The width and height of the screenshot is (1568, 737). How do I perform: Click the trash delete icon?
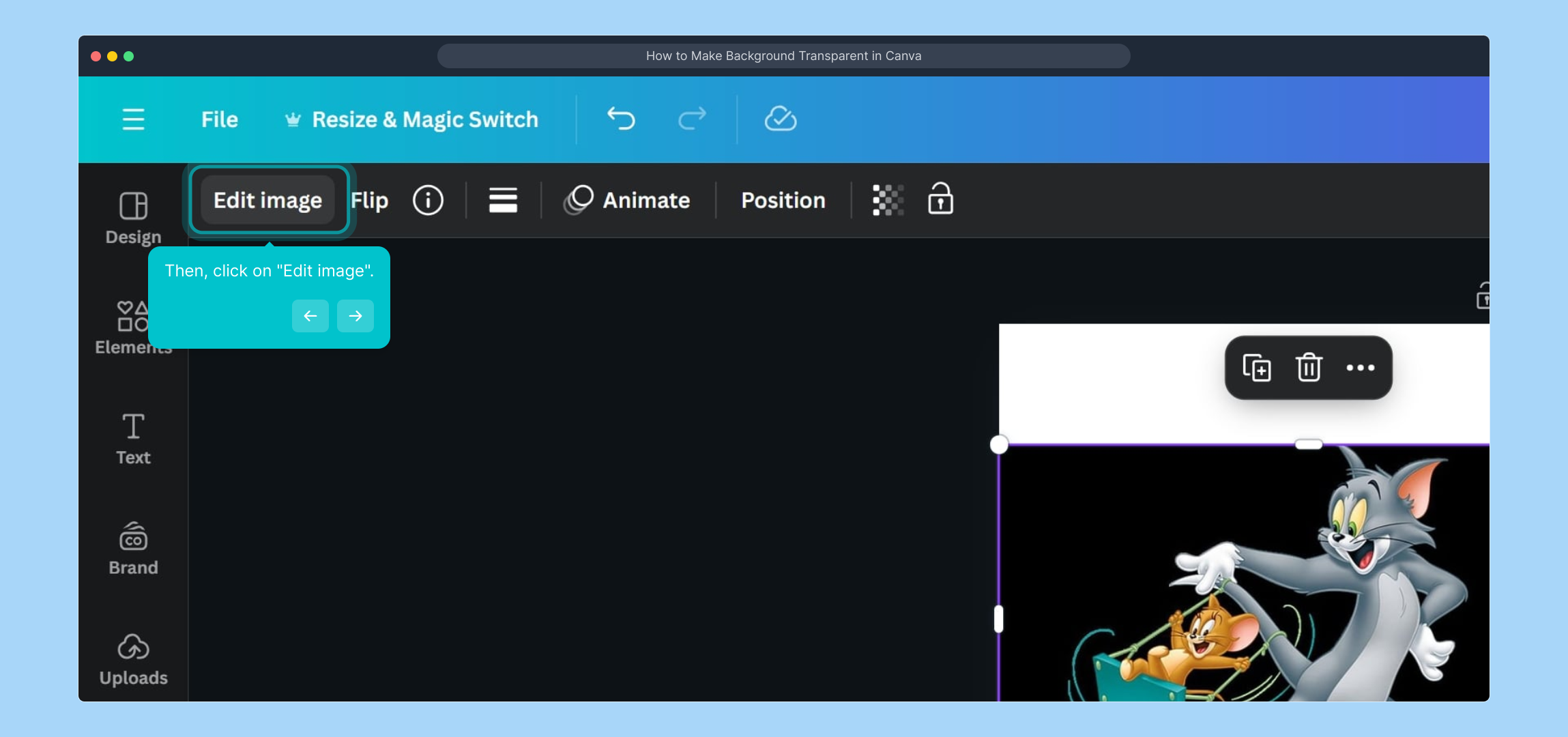(x=1309, y=368)
